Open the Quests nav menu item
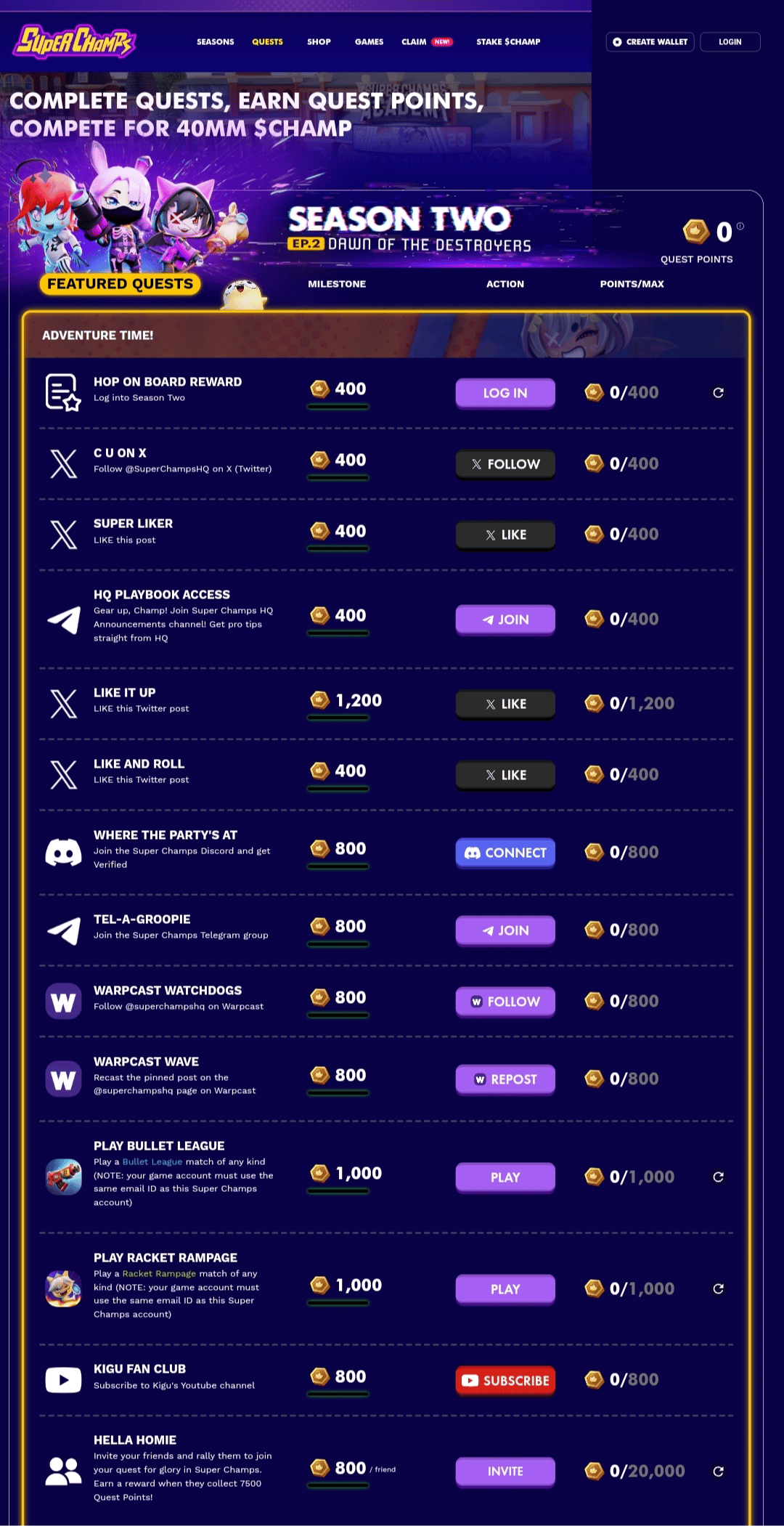The width and height of the screenshot is (784, 1526). [x=267, y=42]
